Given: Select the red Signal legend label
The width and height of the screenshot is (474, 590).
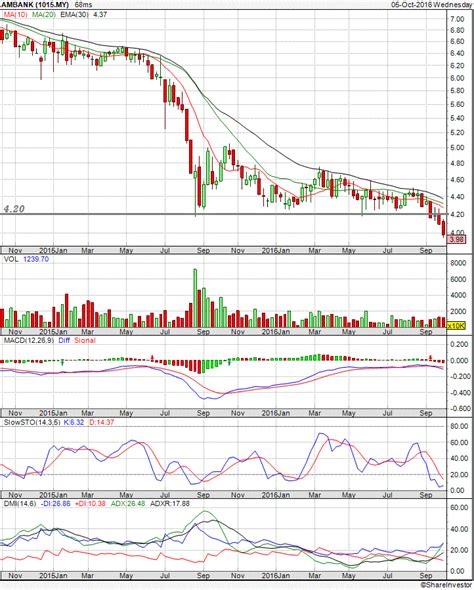Looking at the screenshot, I should (x=85, y=341).
